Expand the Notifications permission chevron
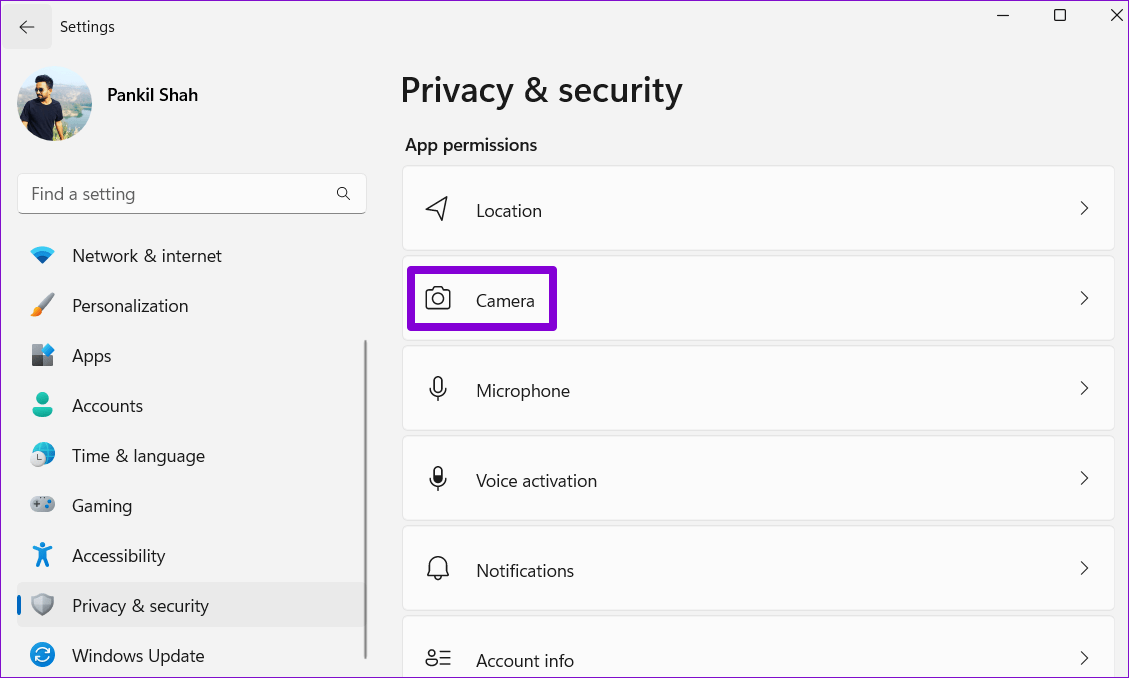This screenshot has width=1129, height=678. click(1084, 569)
